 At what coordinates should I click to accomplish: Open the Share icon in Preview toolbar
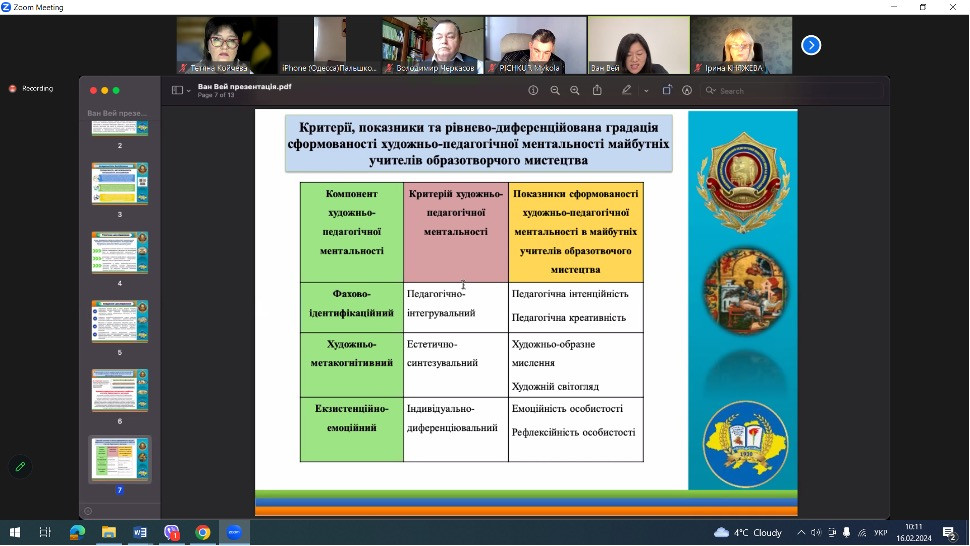point(597,90)
